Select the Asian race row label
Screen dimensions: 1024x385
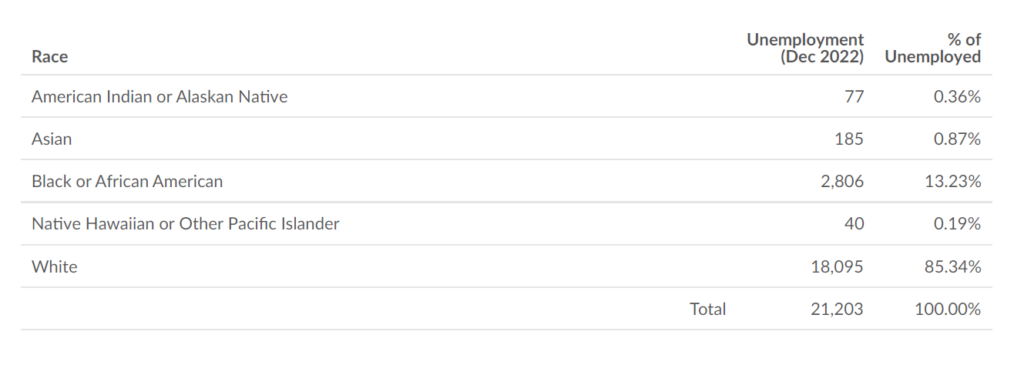click(x=52, y=139)
